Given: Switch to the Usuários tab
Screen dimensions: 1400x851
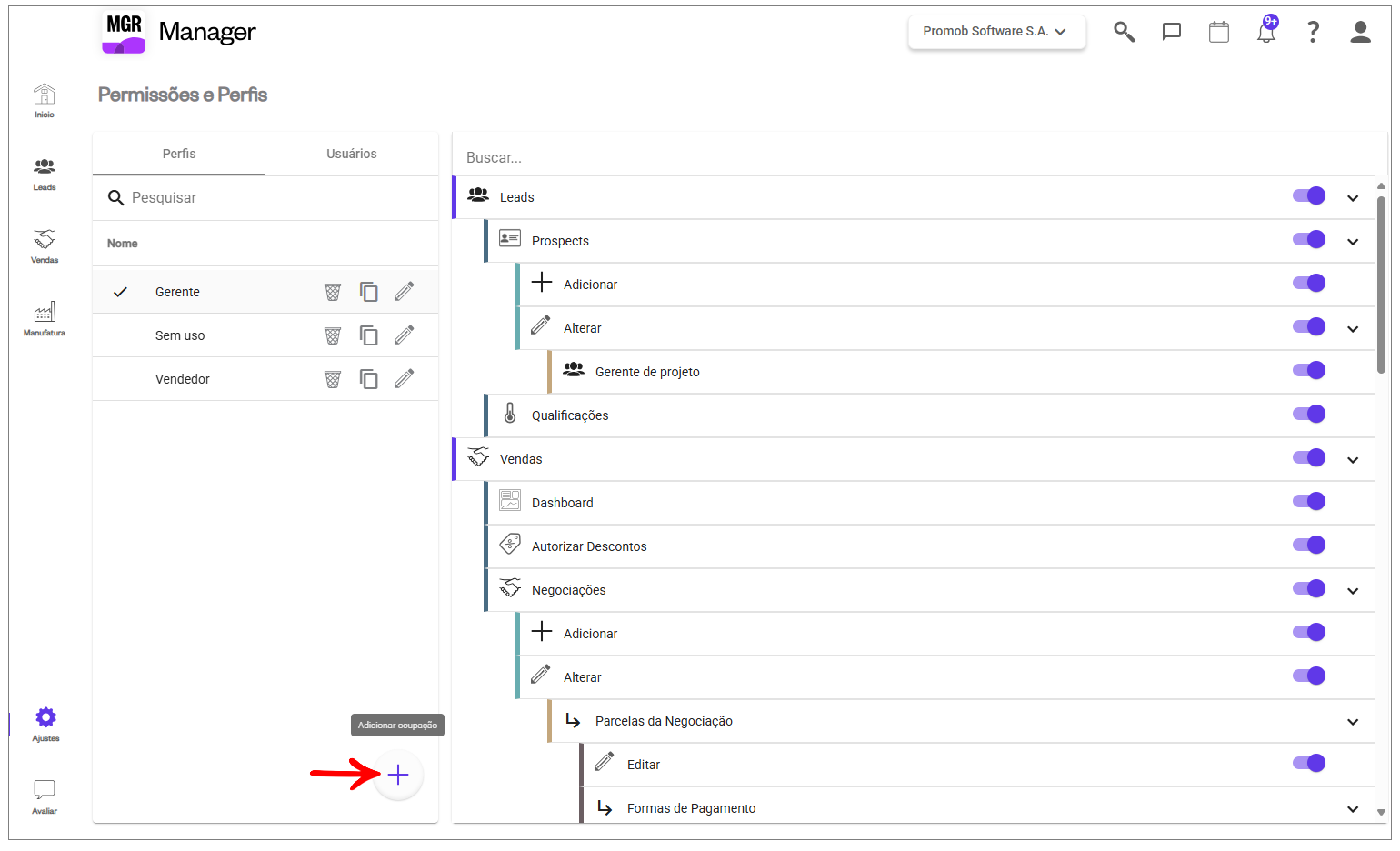Looking at the screenshot, I should pyautogui.click(x=352, y=154).
